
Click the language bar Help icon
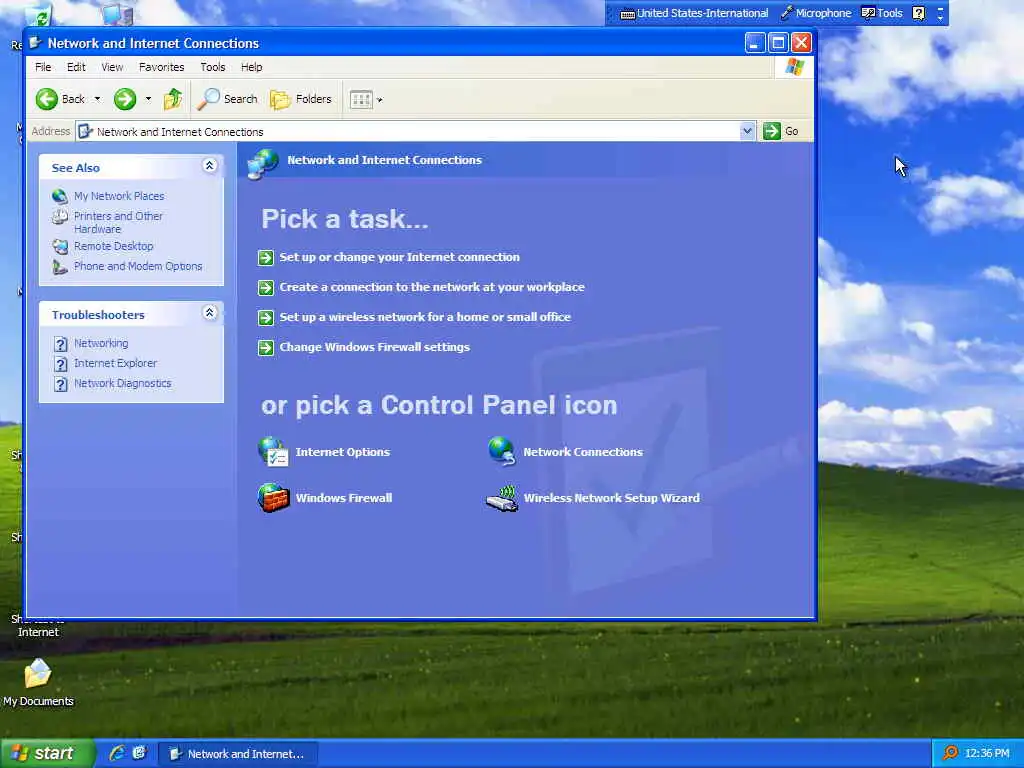(919, 13)
